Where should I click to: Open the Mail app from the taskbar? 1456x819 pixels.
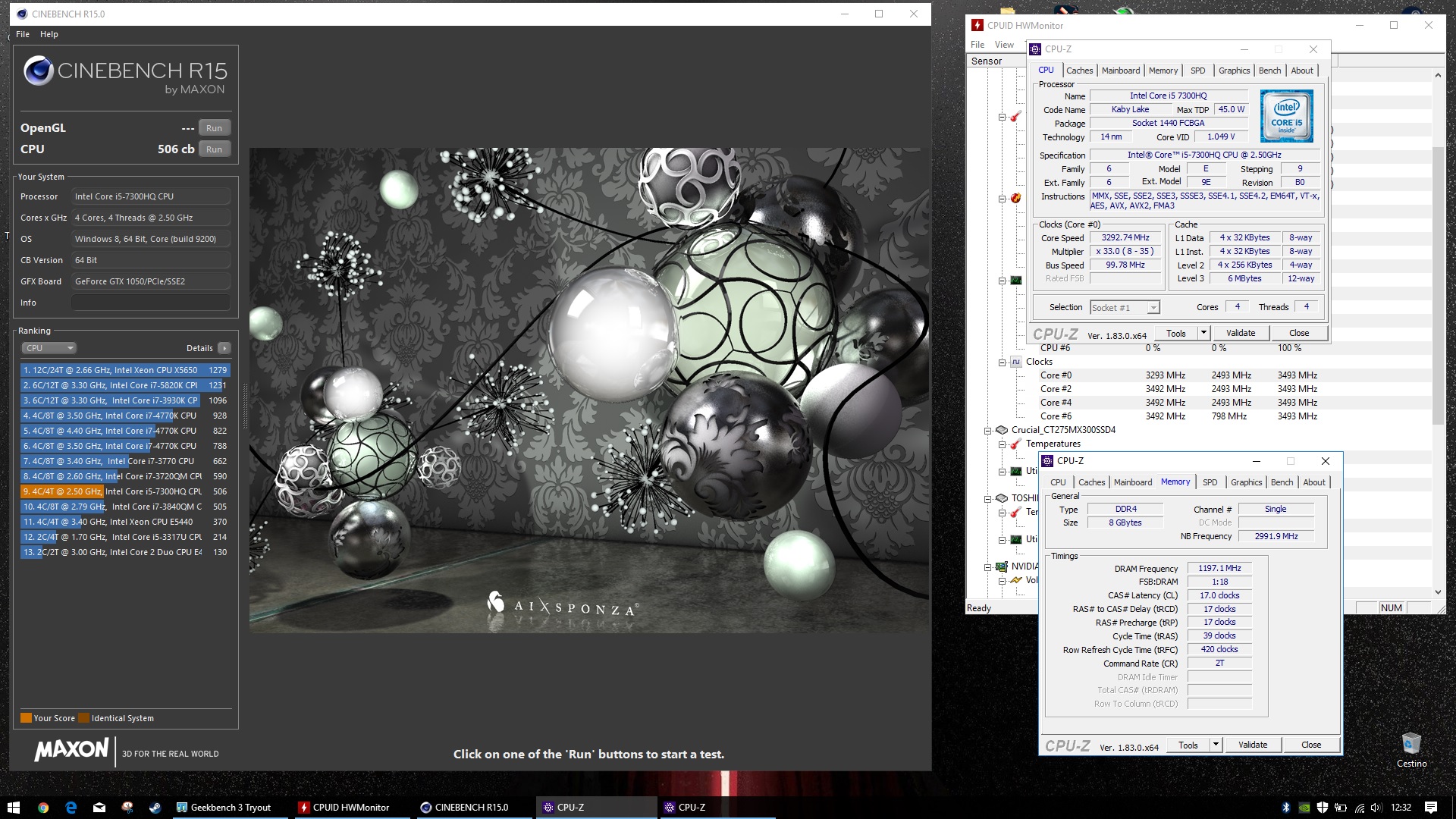tap(99, 808)
